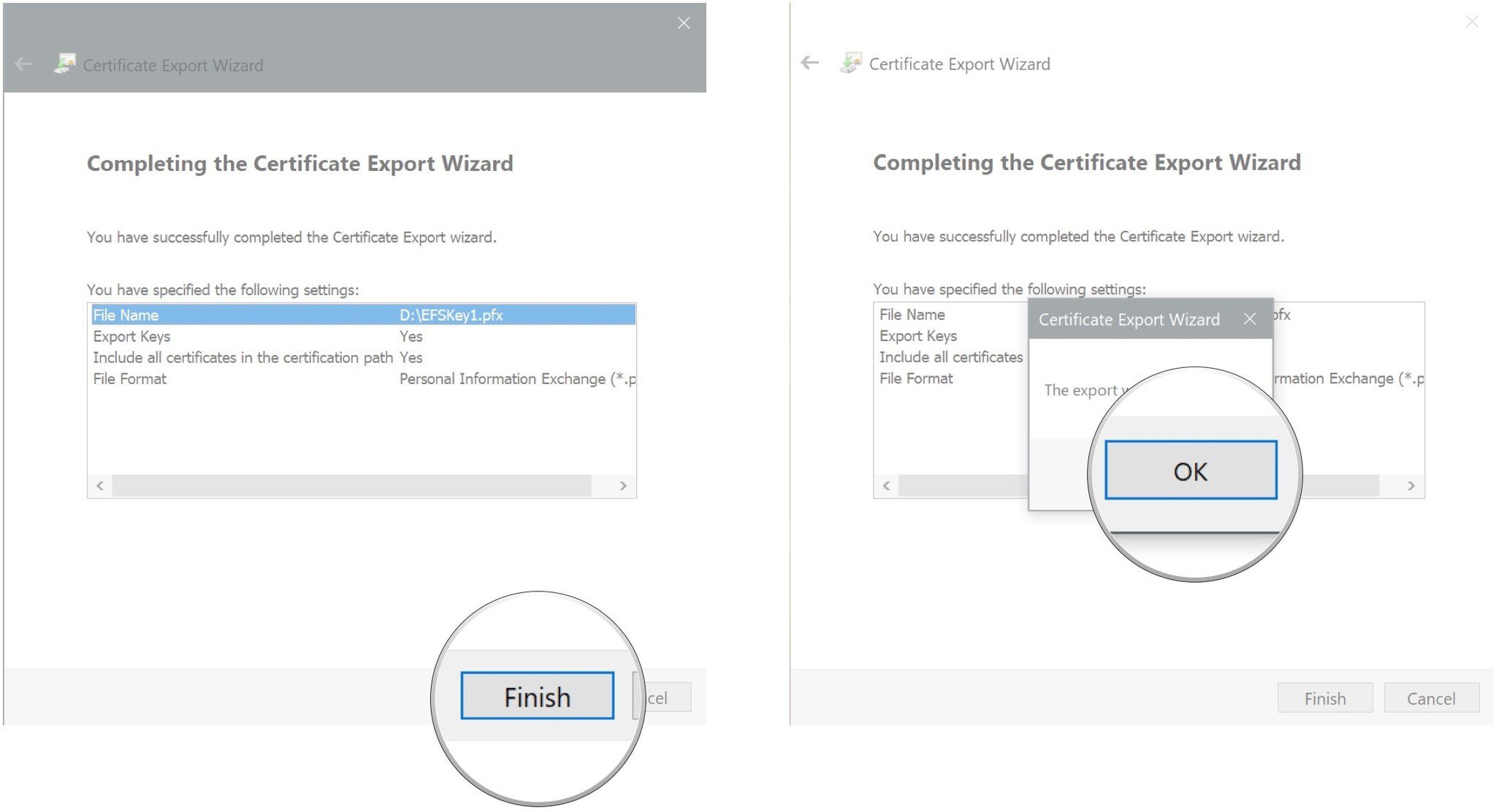Click certificate icon in left wizard title
This screenshot has width=1496, height=812.
coord(65,64)
